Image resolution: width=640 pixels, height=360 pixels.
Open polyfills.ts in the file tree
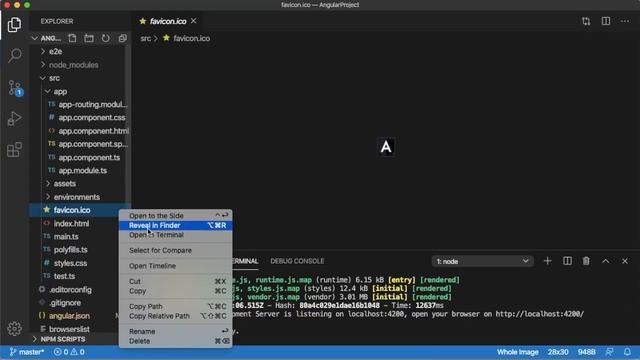(70, 250)
